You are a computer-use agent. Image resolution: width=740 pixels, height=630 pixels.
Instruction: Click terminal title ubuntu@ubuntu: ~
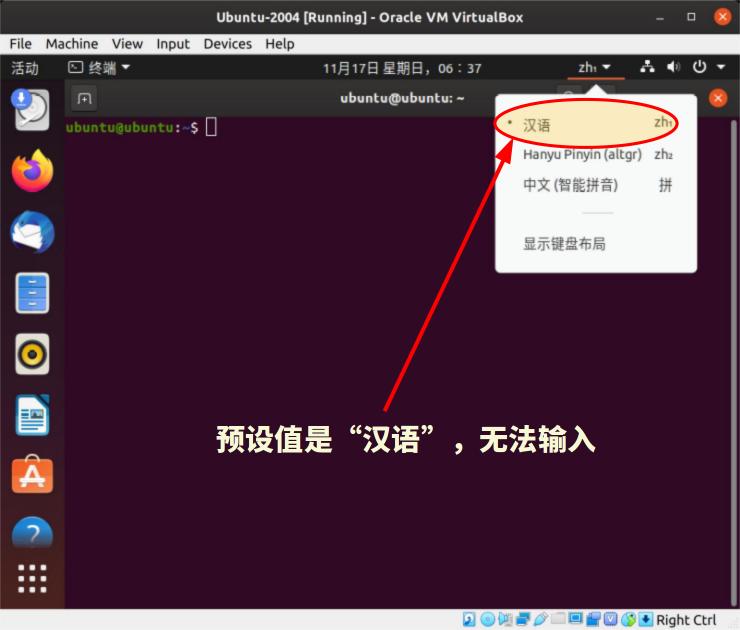pos(402,98)
